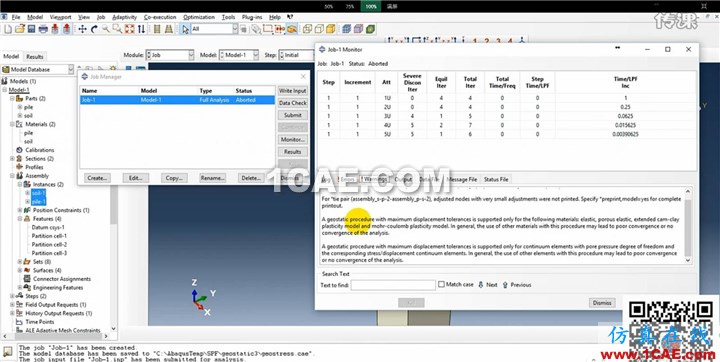This screenshot has width=720, height=362.
Task: Enable the Match case checkbox
Action: click(x=441, y=284)
